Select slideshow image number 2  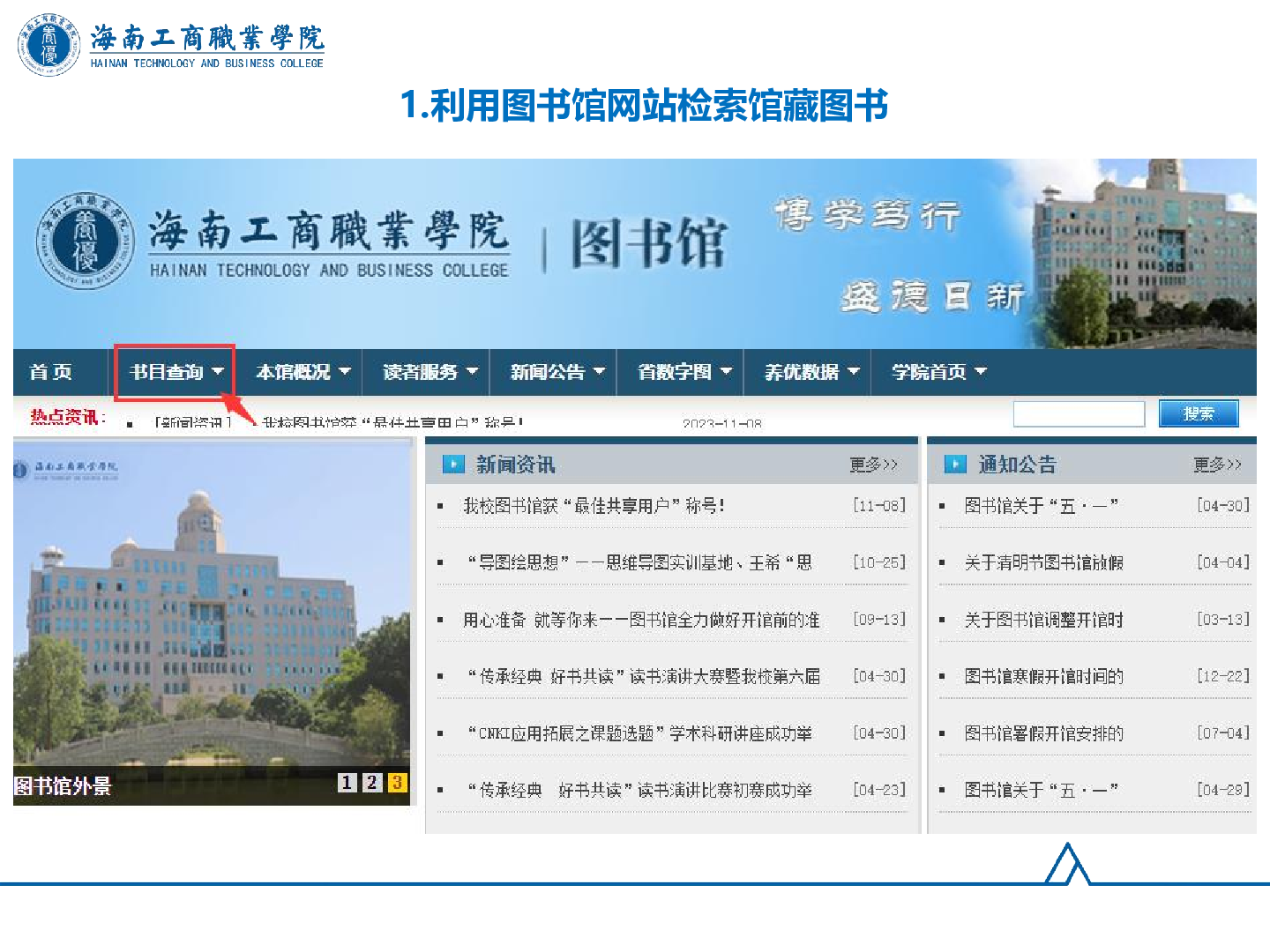click(x=372, y=783)
